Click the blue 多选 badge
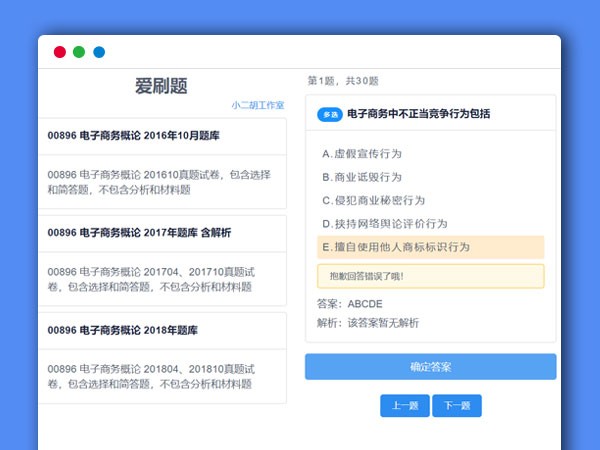Screen dimensions: 600x450 click(x=329, y=115)
